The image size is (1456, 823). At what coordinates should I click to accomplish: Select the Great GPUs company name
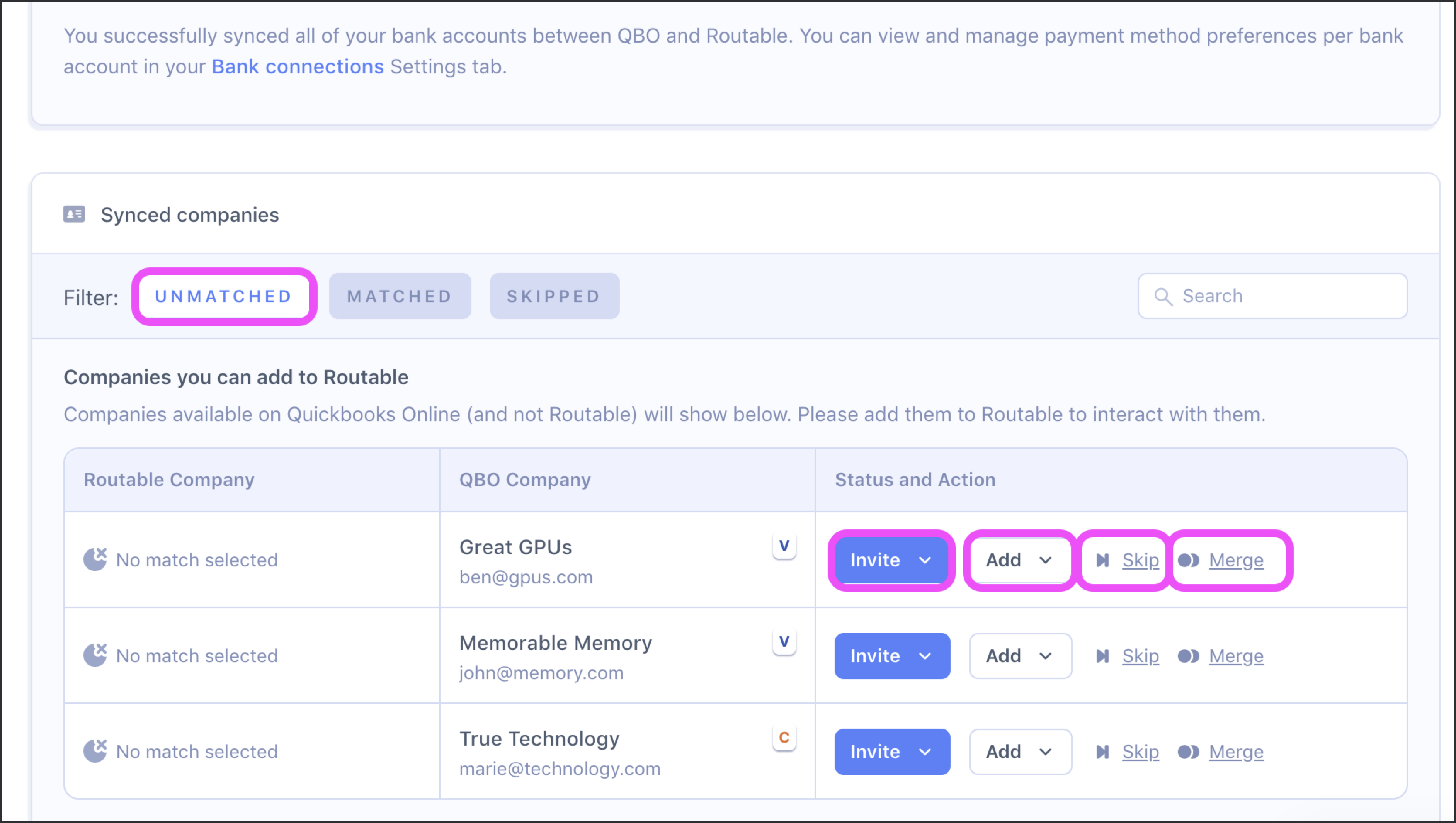point(515,547)
